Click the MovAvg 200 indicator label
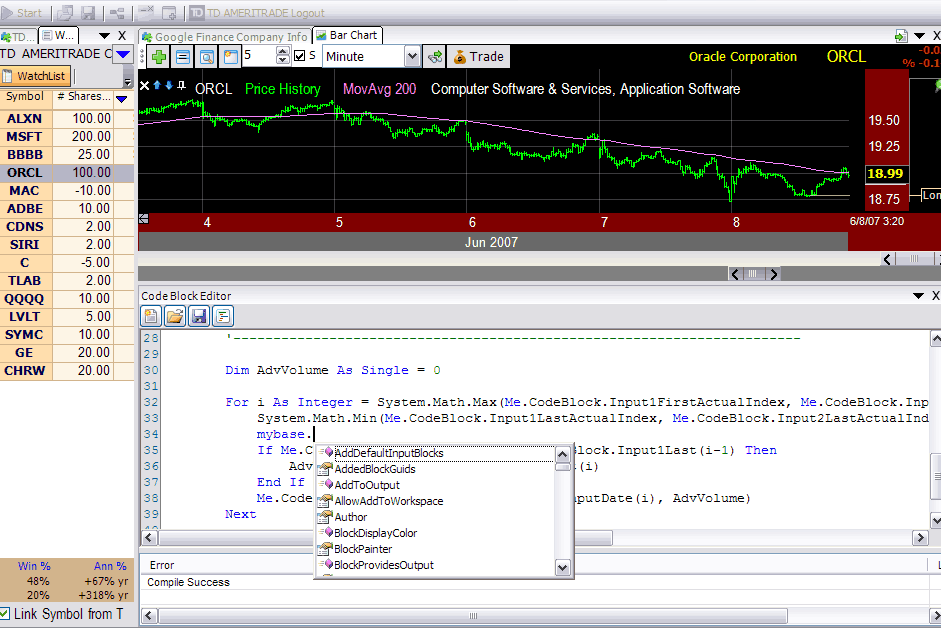The image size is (941, 628). pos(379,89)
